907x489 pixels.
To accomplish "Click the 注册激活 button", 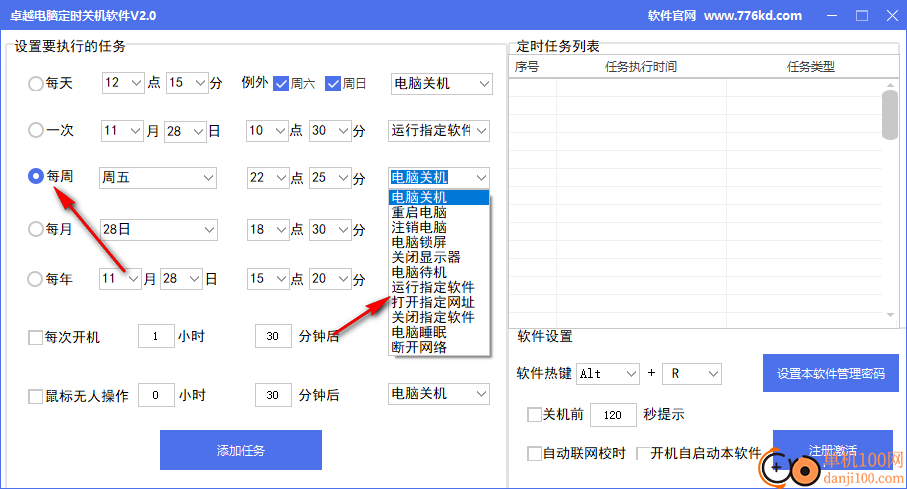I will point(832,450).
